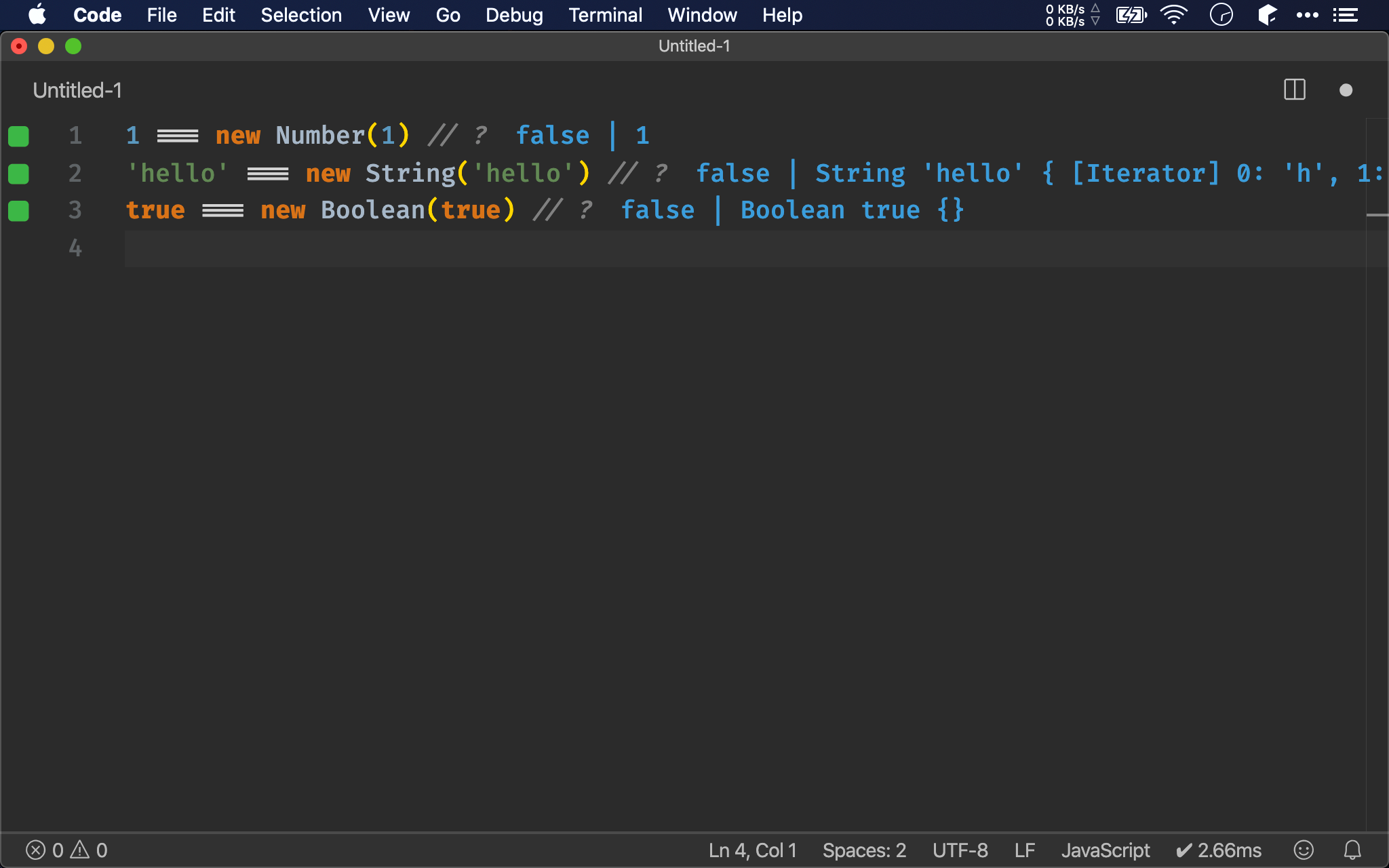Close the window with red button
The image size is (1389, 868).
[x=19, y=46]
